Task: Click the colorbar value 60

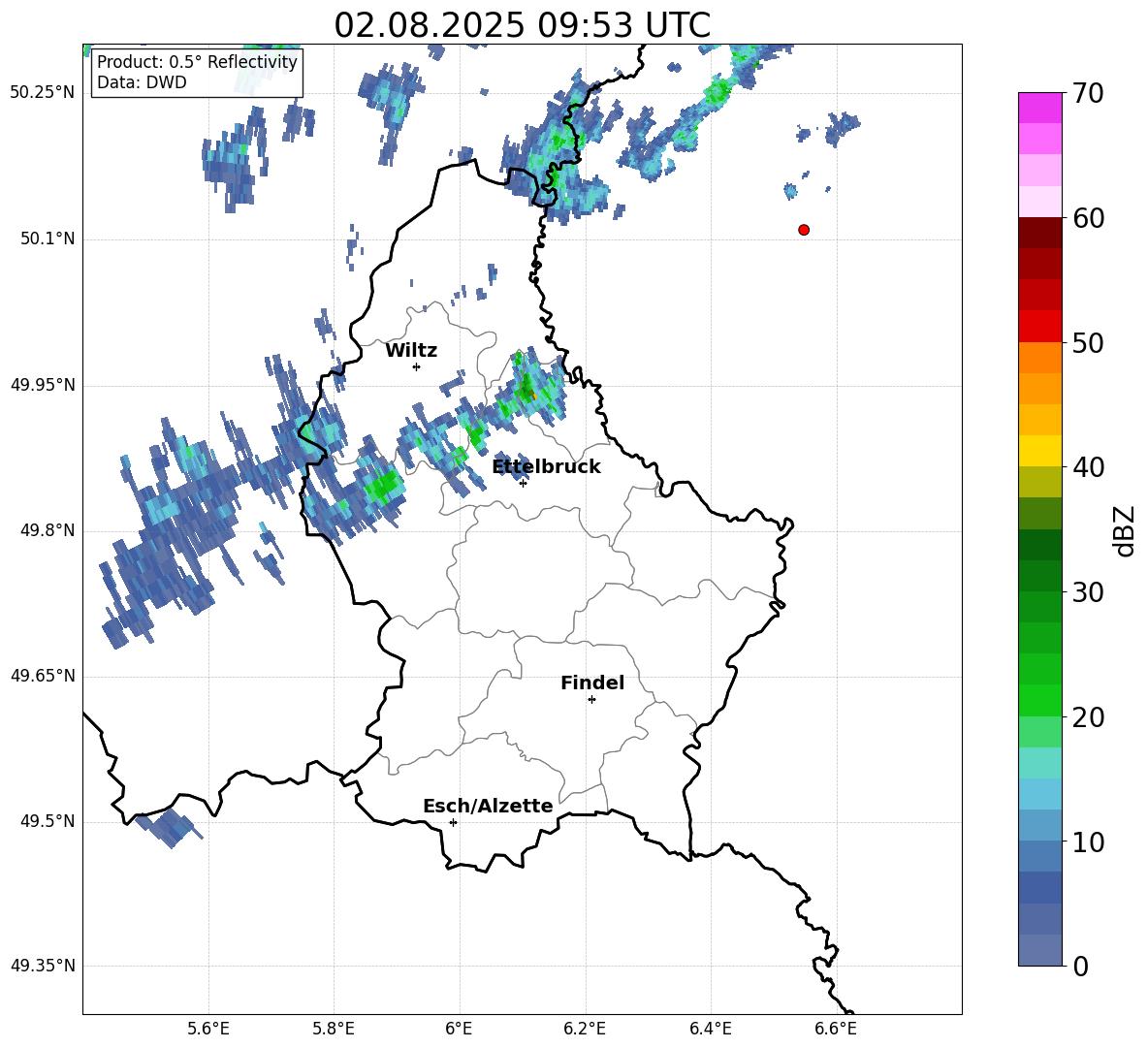Action: 1088,218
